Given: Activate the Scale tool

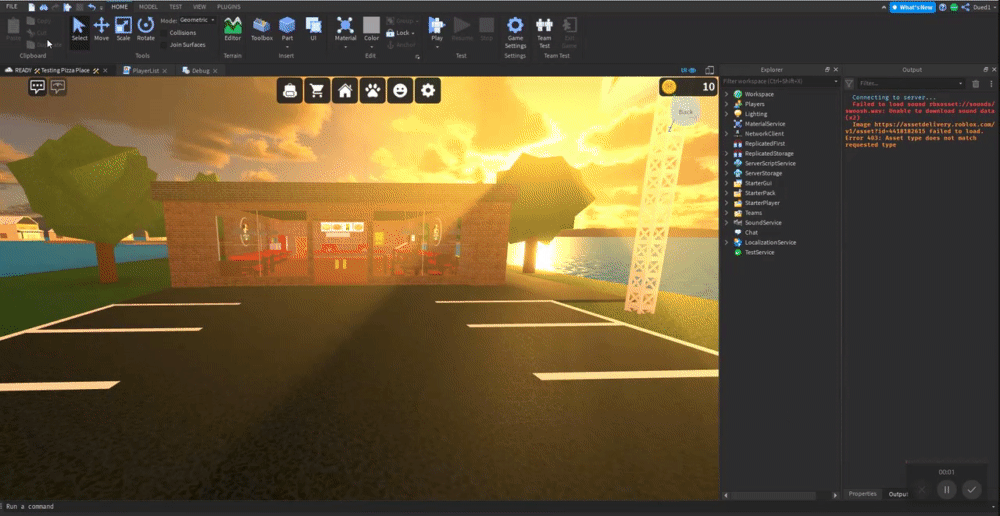Looking at the screenshot, I should coord(123,29).
